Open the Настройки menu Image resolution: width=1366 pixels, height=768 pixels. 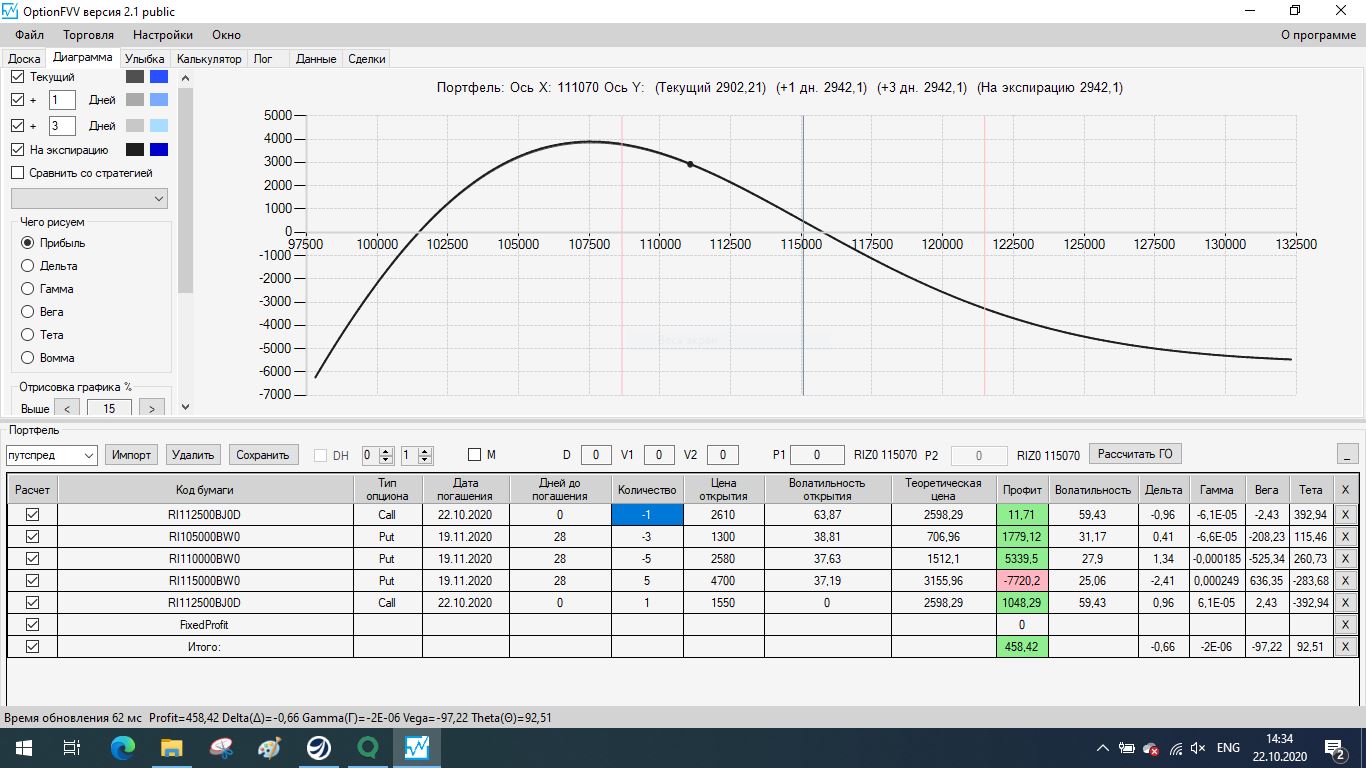163,35
